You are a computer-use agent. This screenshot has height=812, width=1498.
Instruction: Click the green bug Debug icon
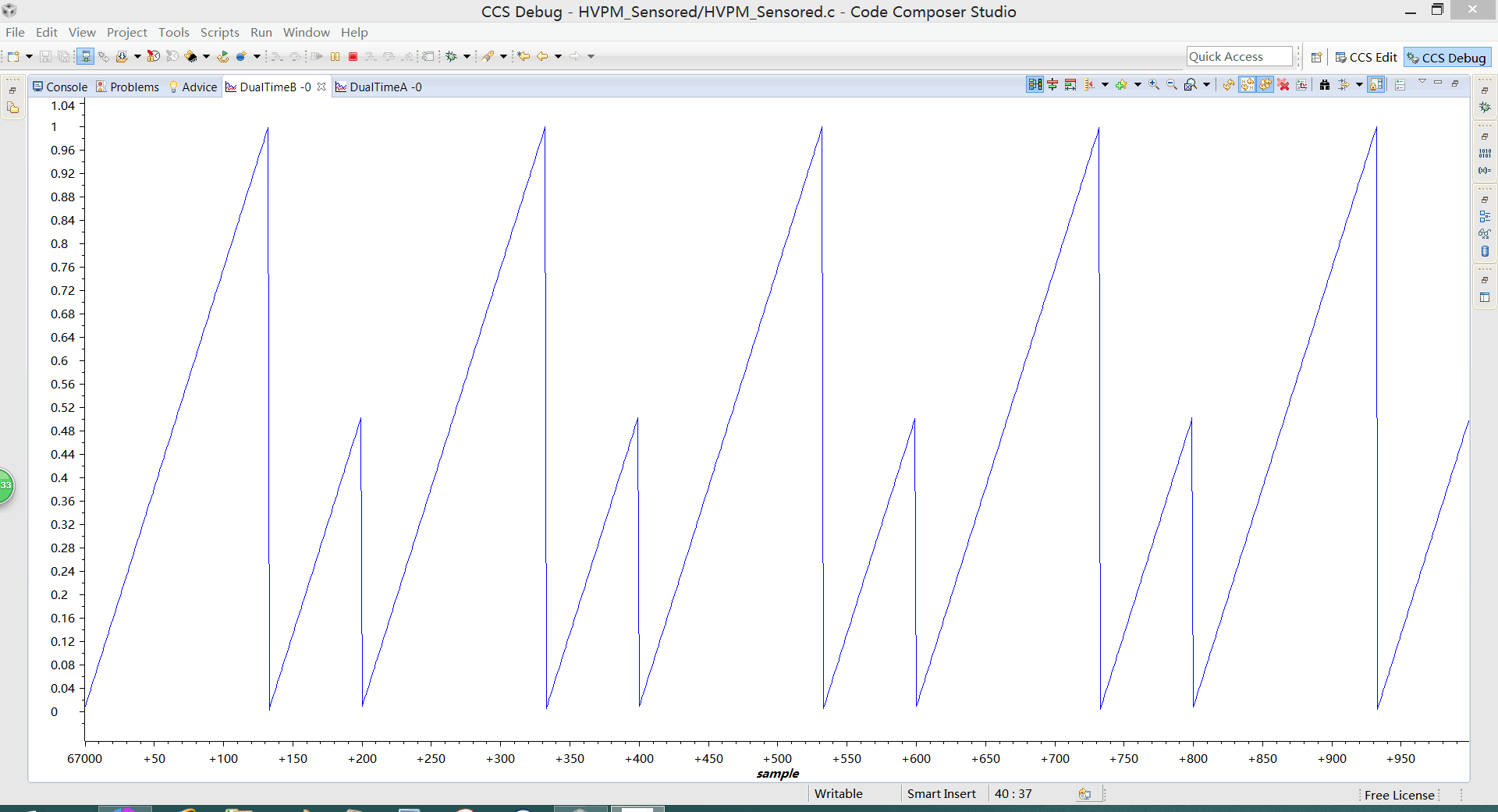coord(451,56)
